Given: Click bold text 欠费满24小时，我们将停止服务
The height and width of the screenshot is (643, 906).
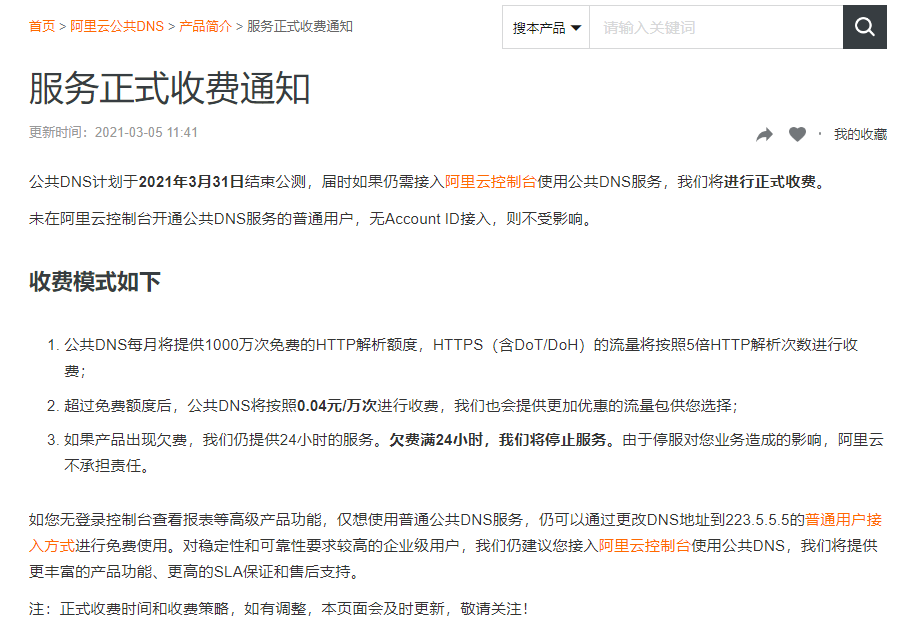Looking at the screenshot, I should pyautogui.click(x=501, y=440).
